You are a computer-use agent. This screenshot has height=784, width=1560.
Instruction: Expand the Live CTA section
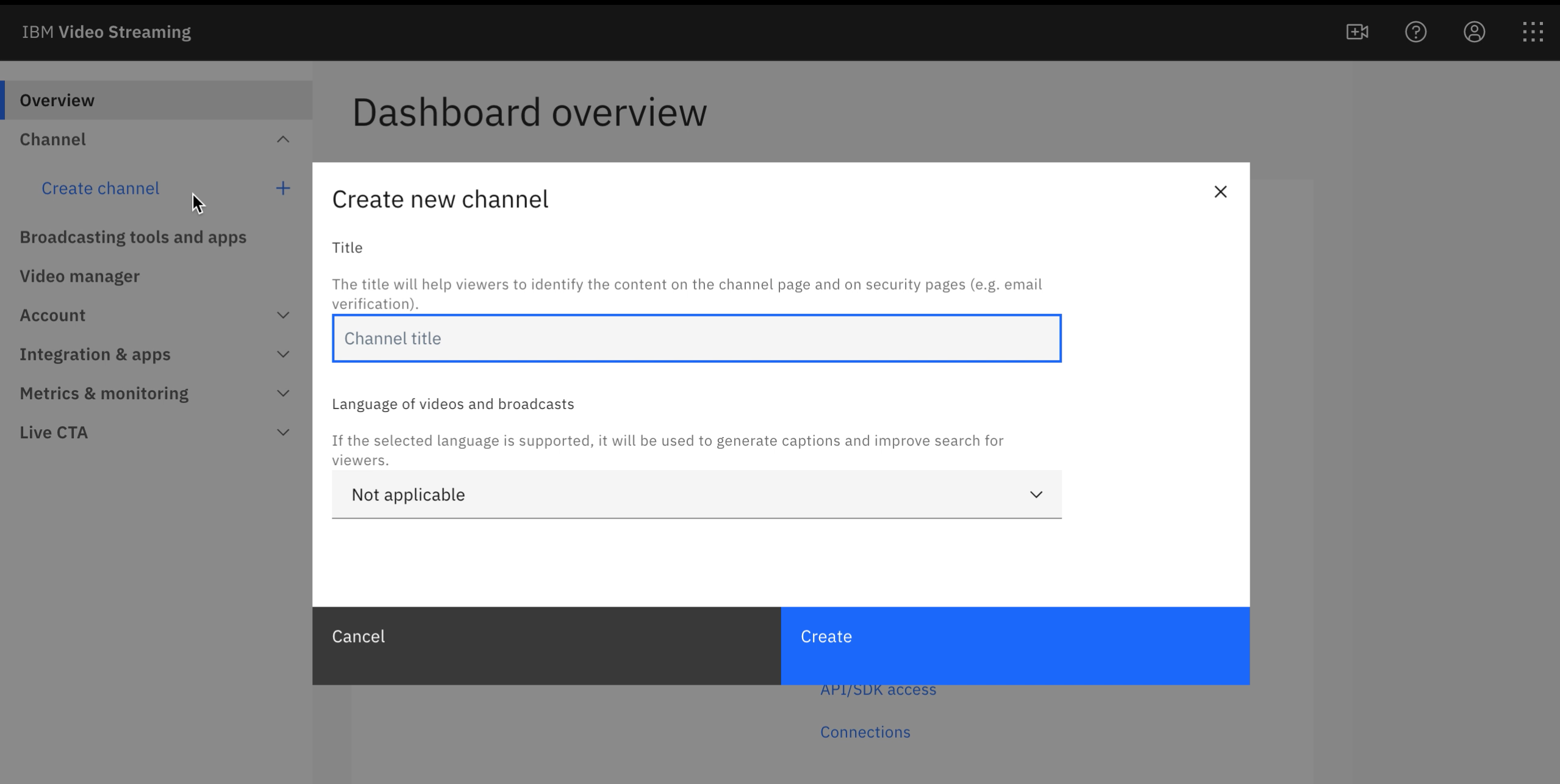[x=283, y=432]
